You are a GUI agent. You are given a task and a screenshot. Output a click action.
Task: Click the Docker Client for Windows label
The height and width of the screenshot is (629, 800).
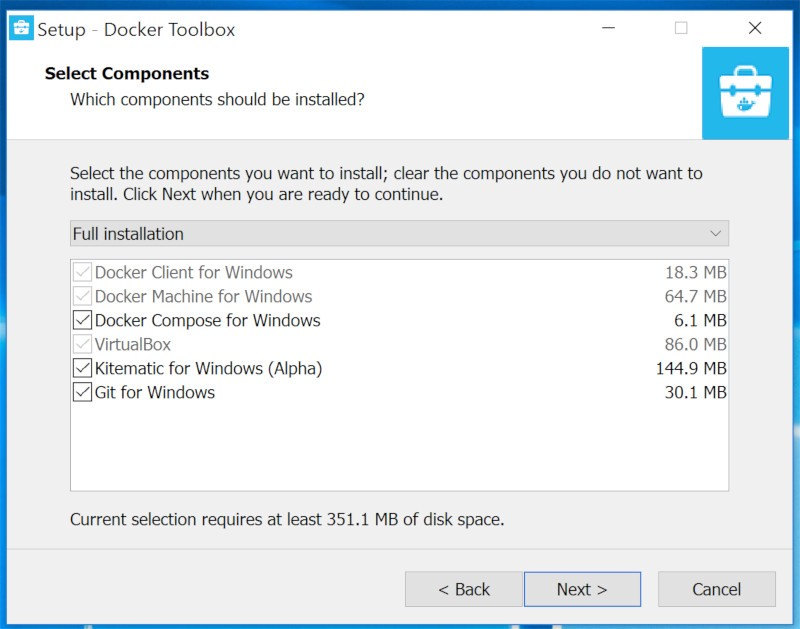(194, 272)
